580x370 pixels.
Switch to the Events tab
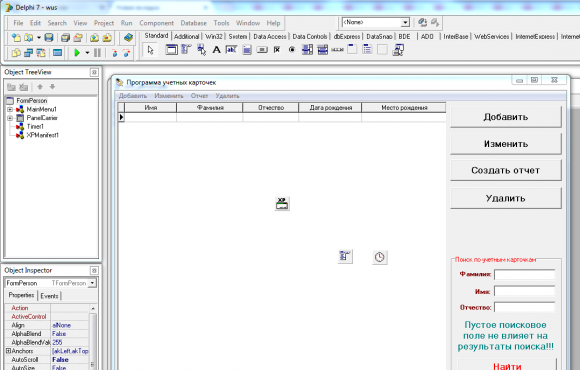pyautogui.click(x=49, y=296)
